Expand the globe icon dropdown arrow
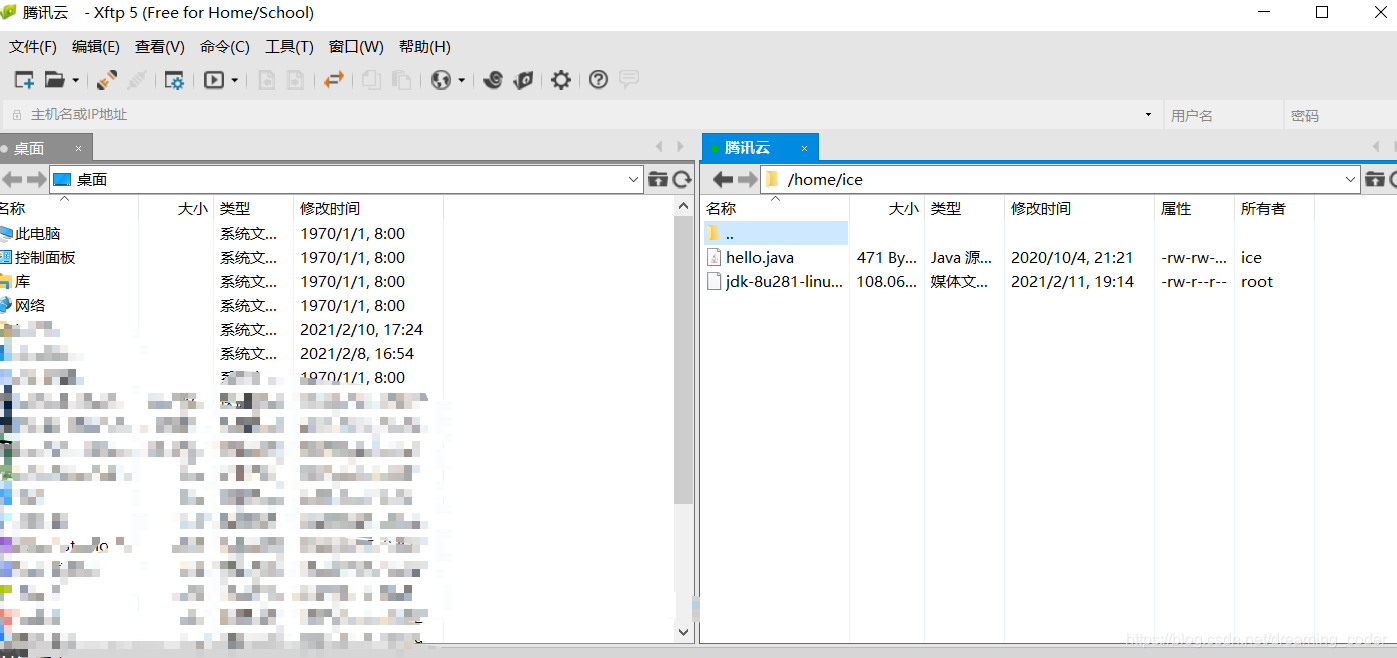Screen dimensions: 1397x658 [461, 81]
